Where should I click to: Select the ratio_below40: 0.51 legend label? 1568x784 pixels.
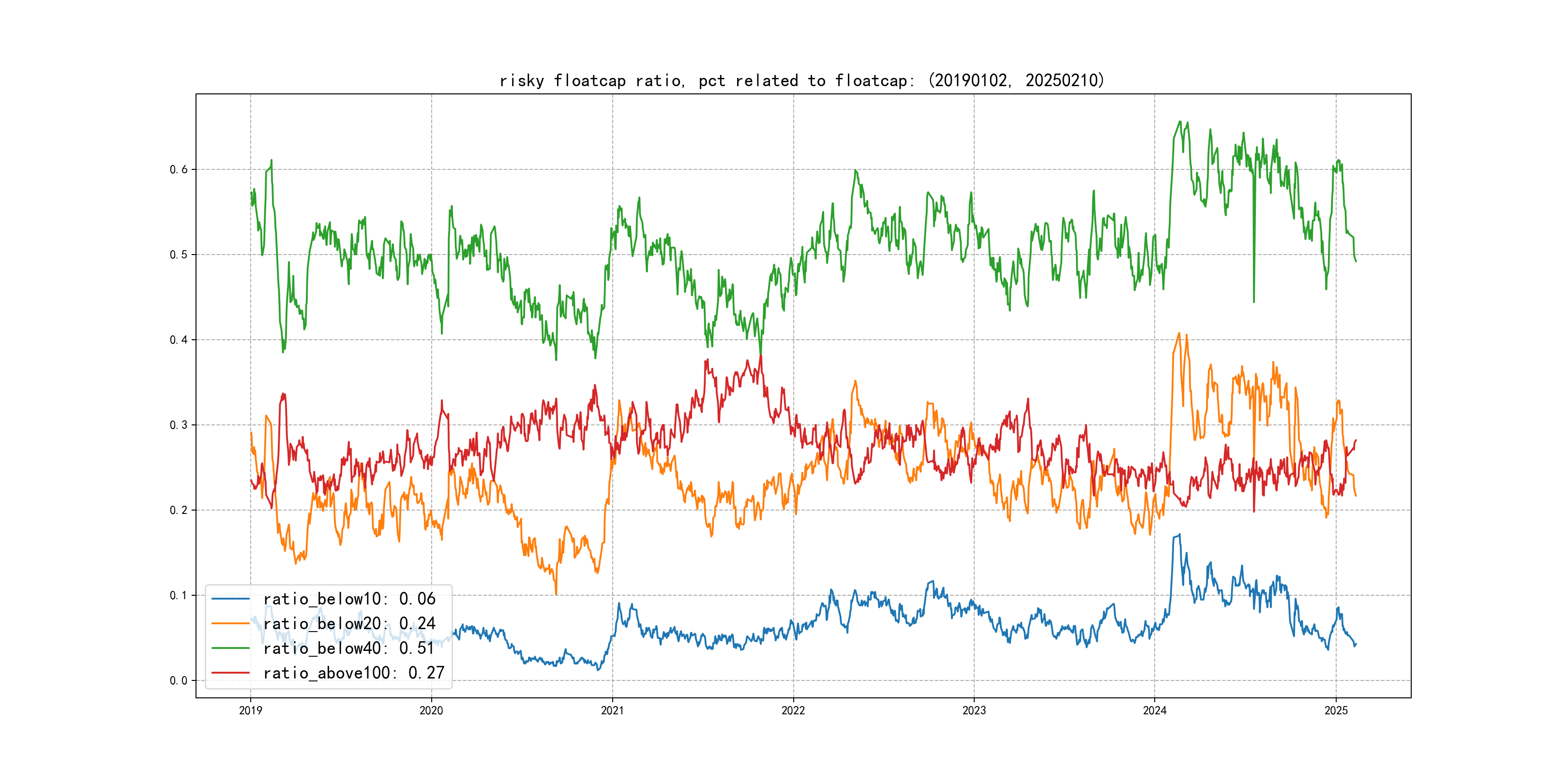click(349, 648)
